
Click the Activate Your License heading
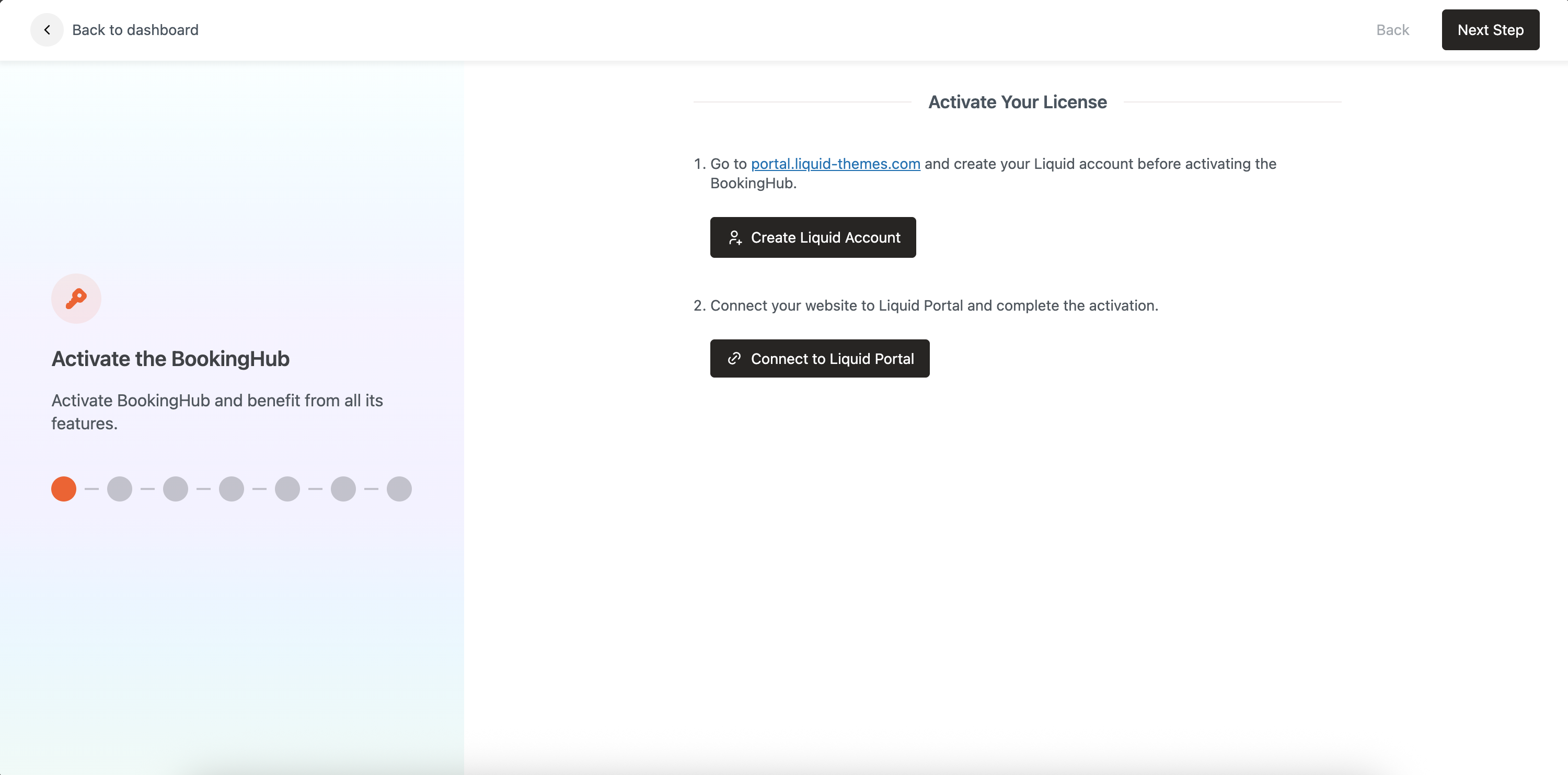(x=1017, y=101)
